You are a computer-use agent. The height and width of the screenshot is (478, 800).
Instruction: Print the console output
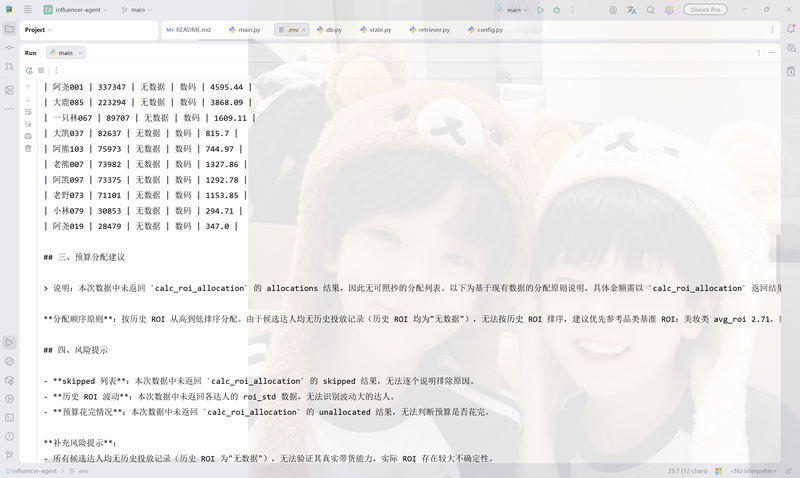click(x=28, y=136)
